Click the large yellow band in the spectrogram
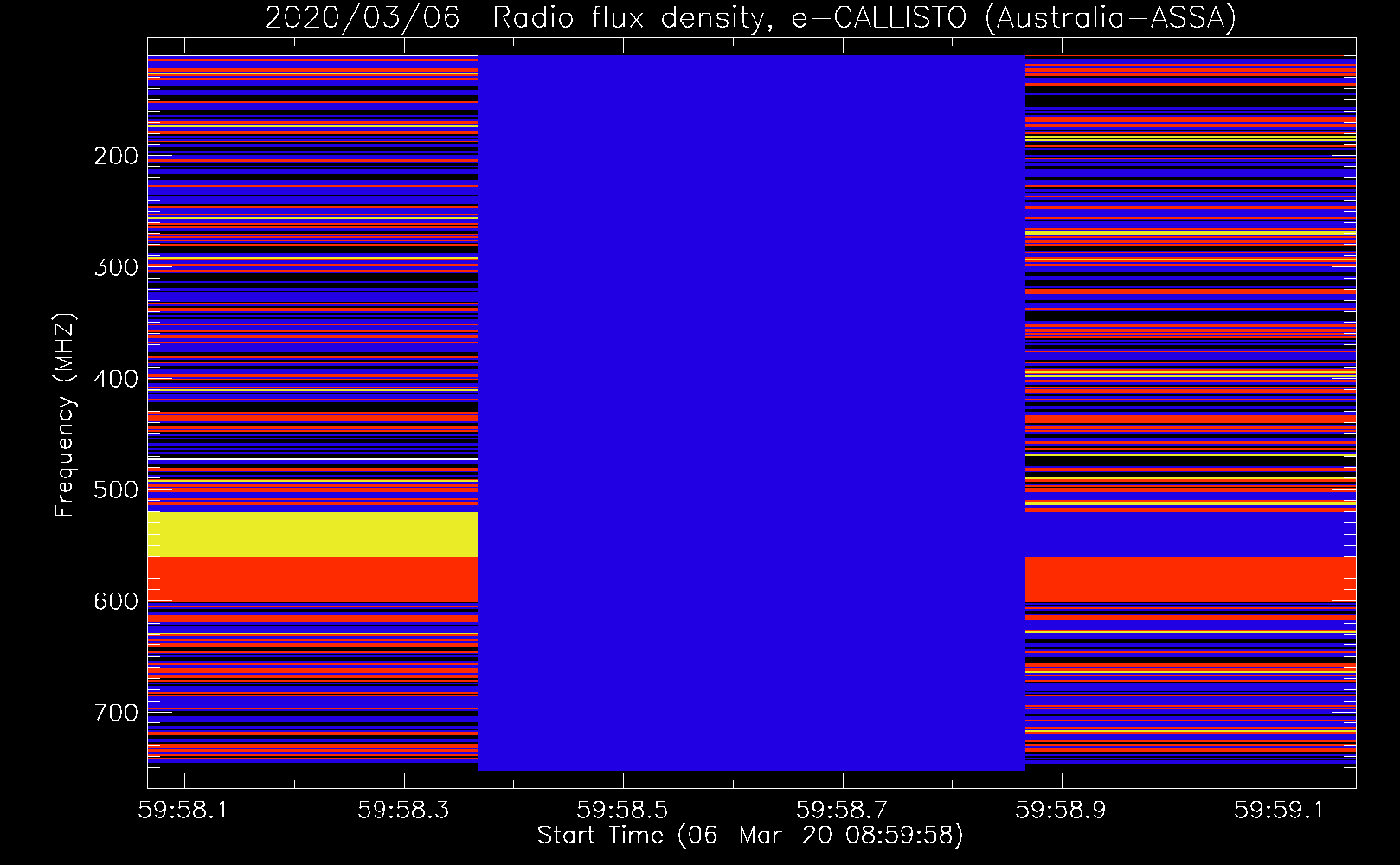The height and width of the screenshot is (865, 1400). click(x=312, y=535)
